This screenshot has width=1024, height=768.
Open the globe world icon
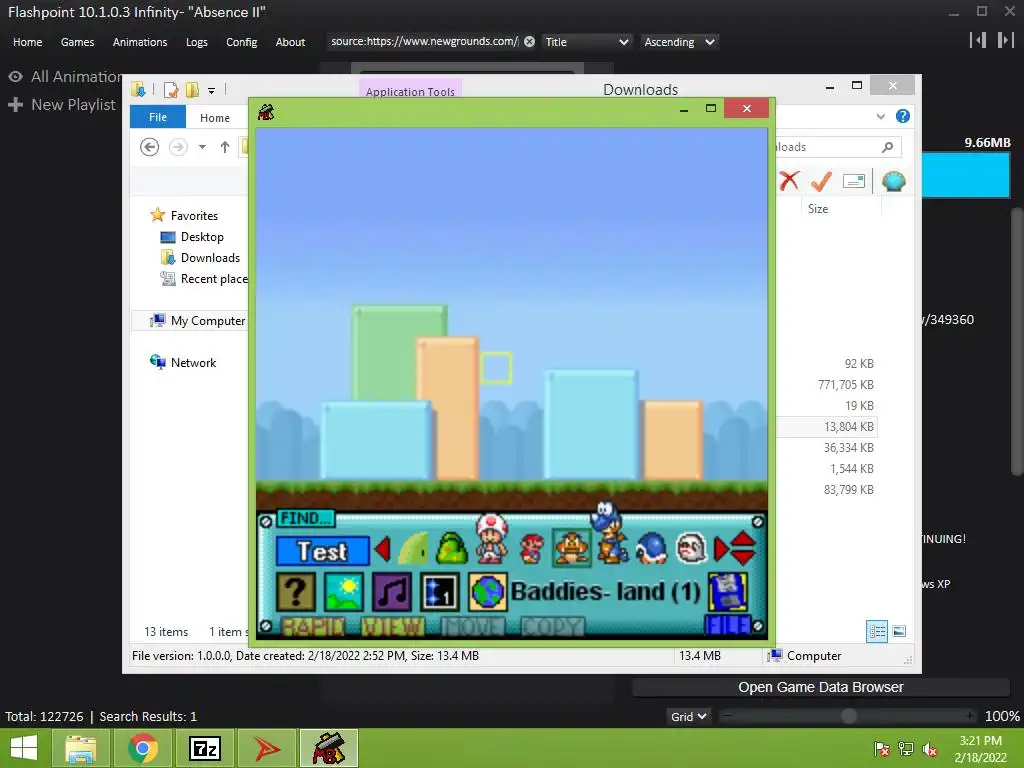coord(487,592)
